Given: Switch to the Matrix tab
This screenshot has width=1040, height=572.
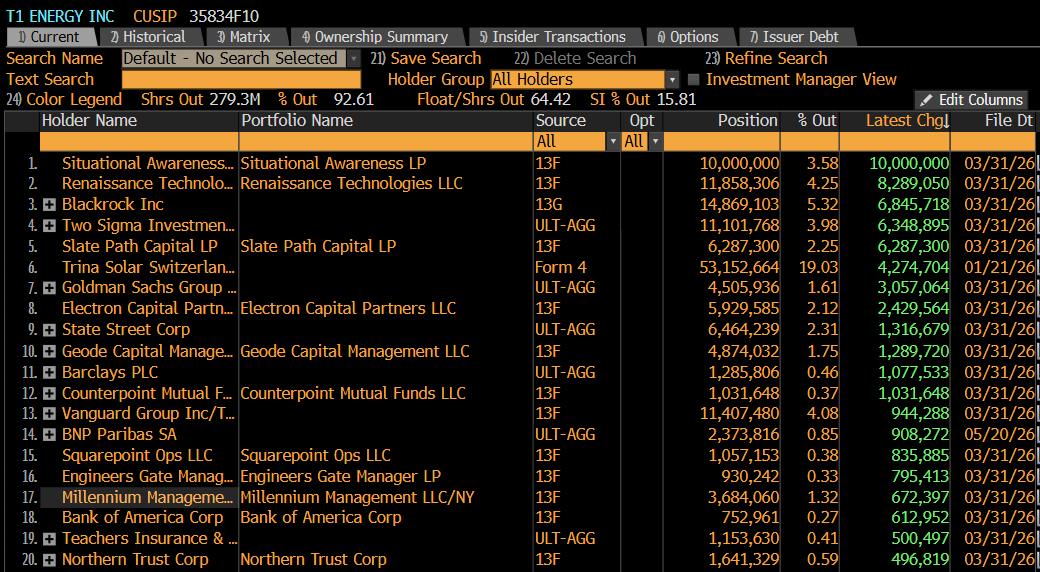Looking at the screenshot, I should point(244,37).
